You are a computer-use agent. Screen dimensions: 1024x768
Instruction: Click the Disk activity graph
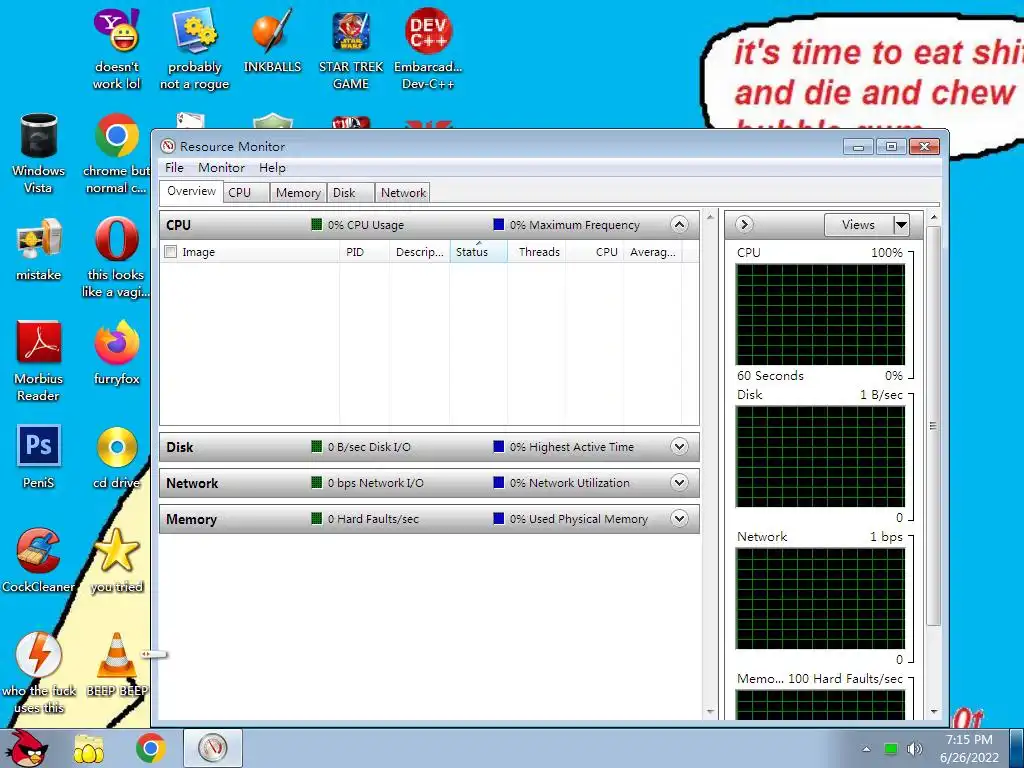click(820, 456)
